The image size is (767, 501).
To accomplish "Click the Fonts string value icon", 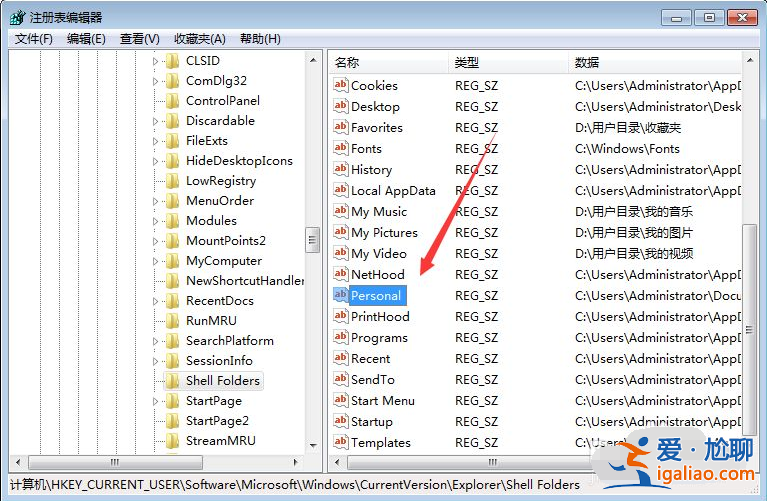I will click(x=340, y=148).
